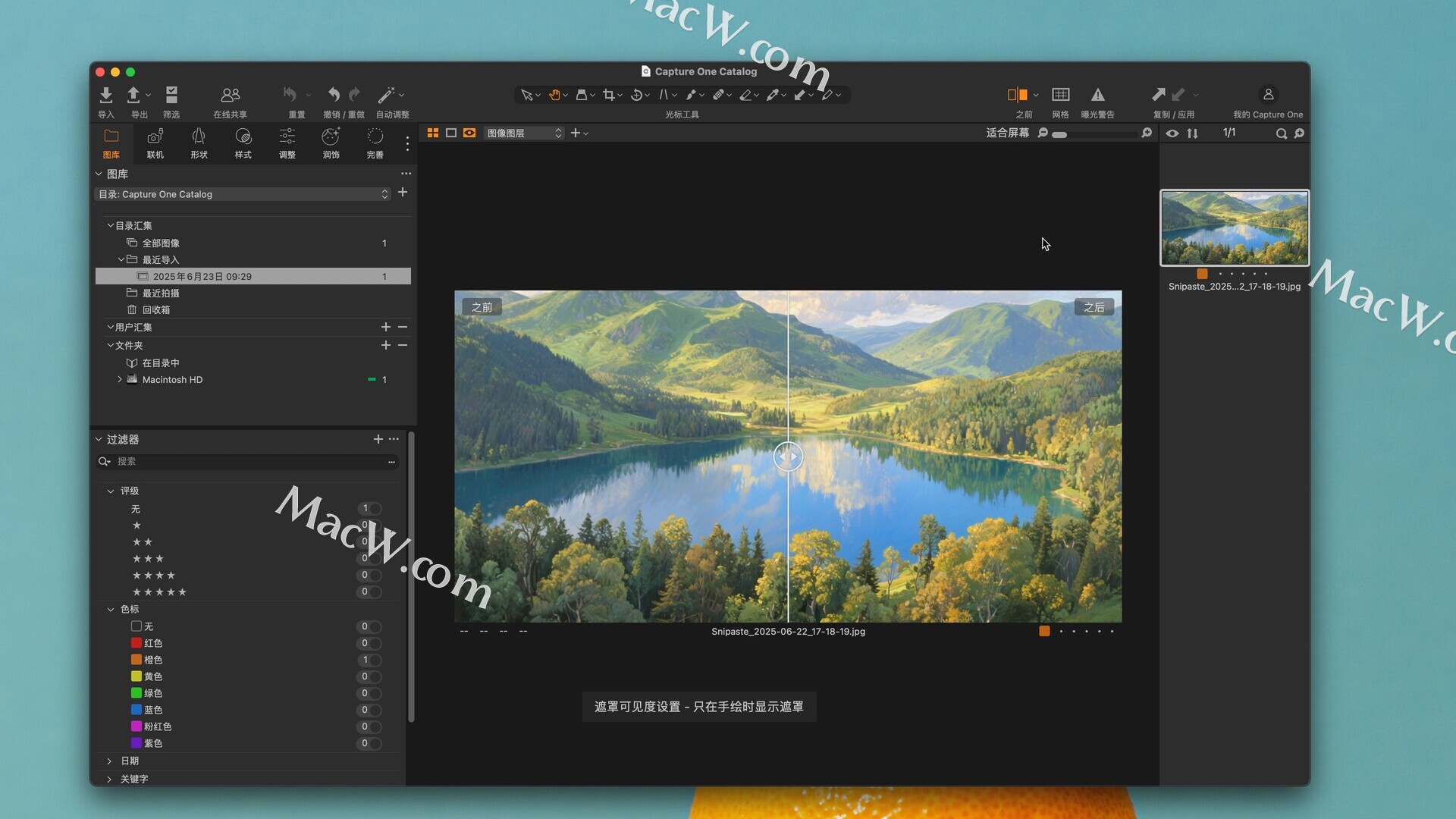Toggle the Before (之前) split view
This screenshot has width=1456, height=819.
[x=1018, y=95]
